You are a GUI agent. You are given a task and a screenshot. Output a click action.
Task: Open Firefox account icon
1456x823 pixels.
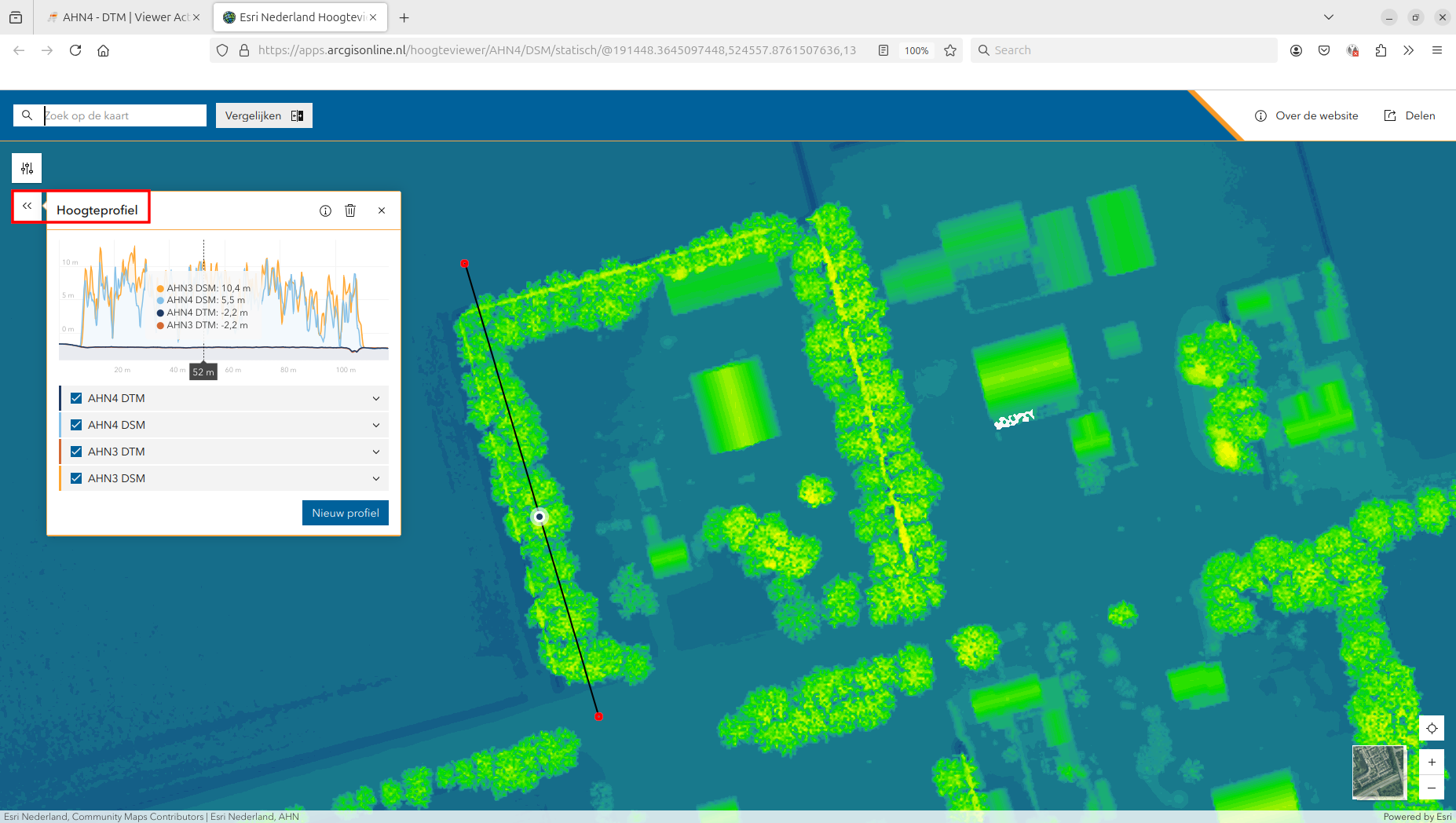[x=1296, y=50]
